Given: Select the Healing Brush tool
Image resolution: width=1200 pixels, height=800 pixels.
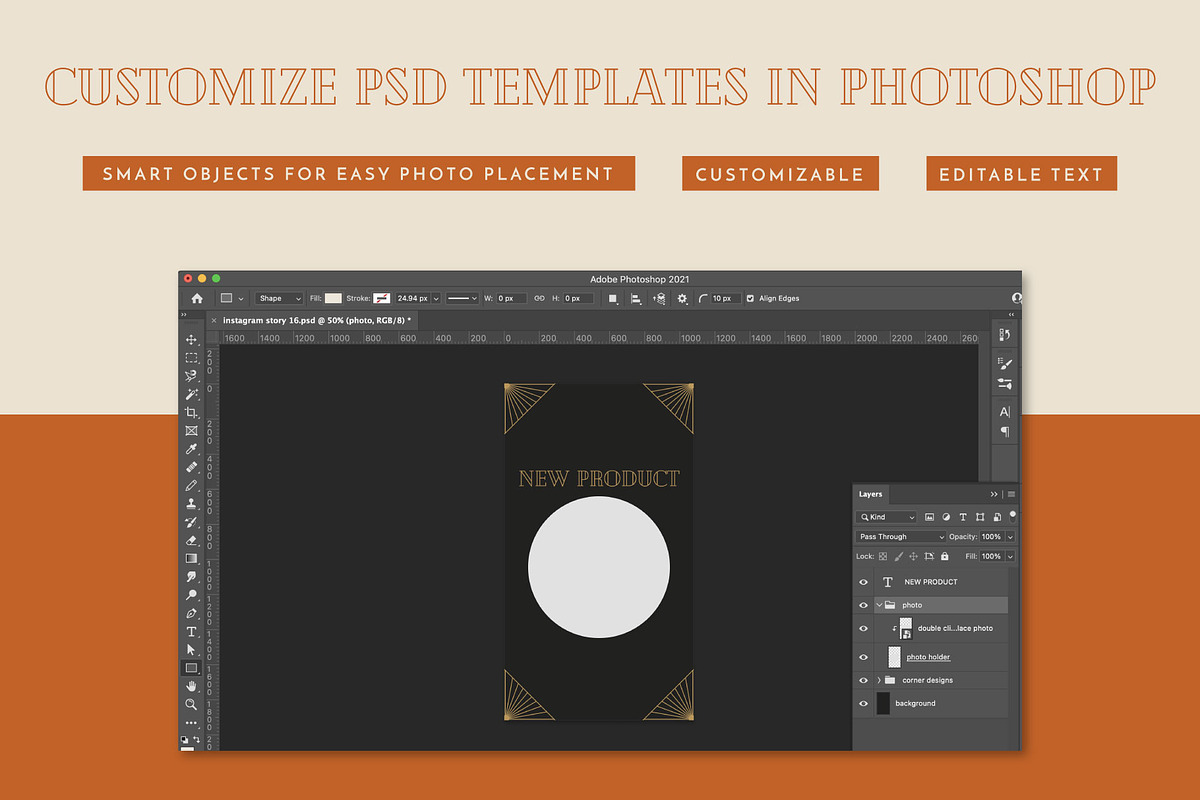Looking at the screenshot, I should tap(191, 468).
